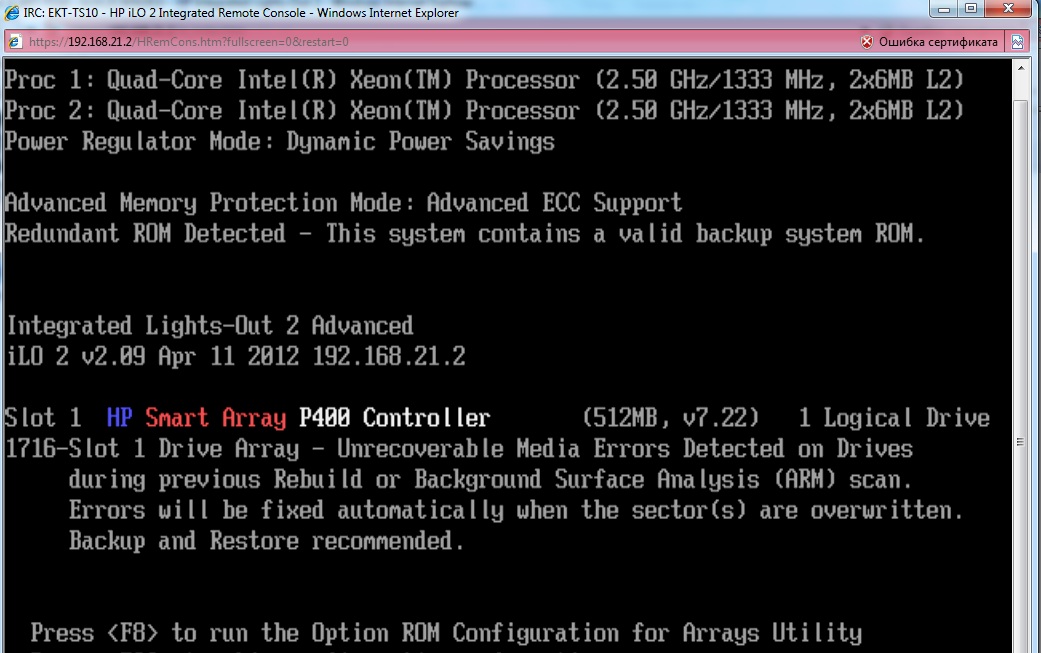Image resolution: width=1041 pixels, height=653 pixels.
Task: Close the iLO 2 Remote Console window
Action: (x=1008, y=9)
